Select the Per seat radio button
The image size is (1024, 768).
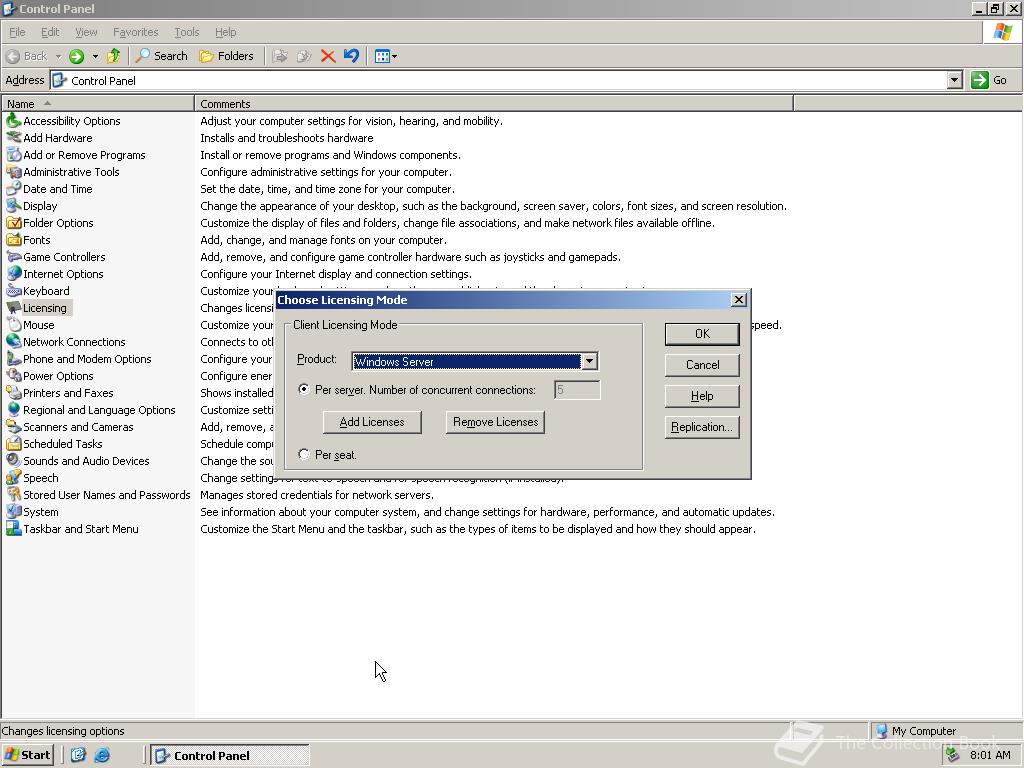pyautogui.click(x=304, y=454)
